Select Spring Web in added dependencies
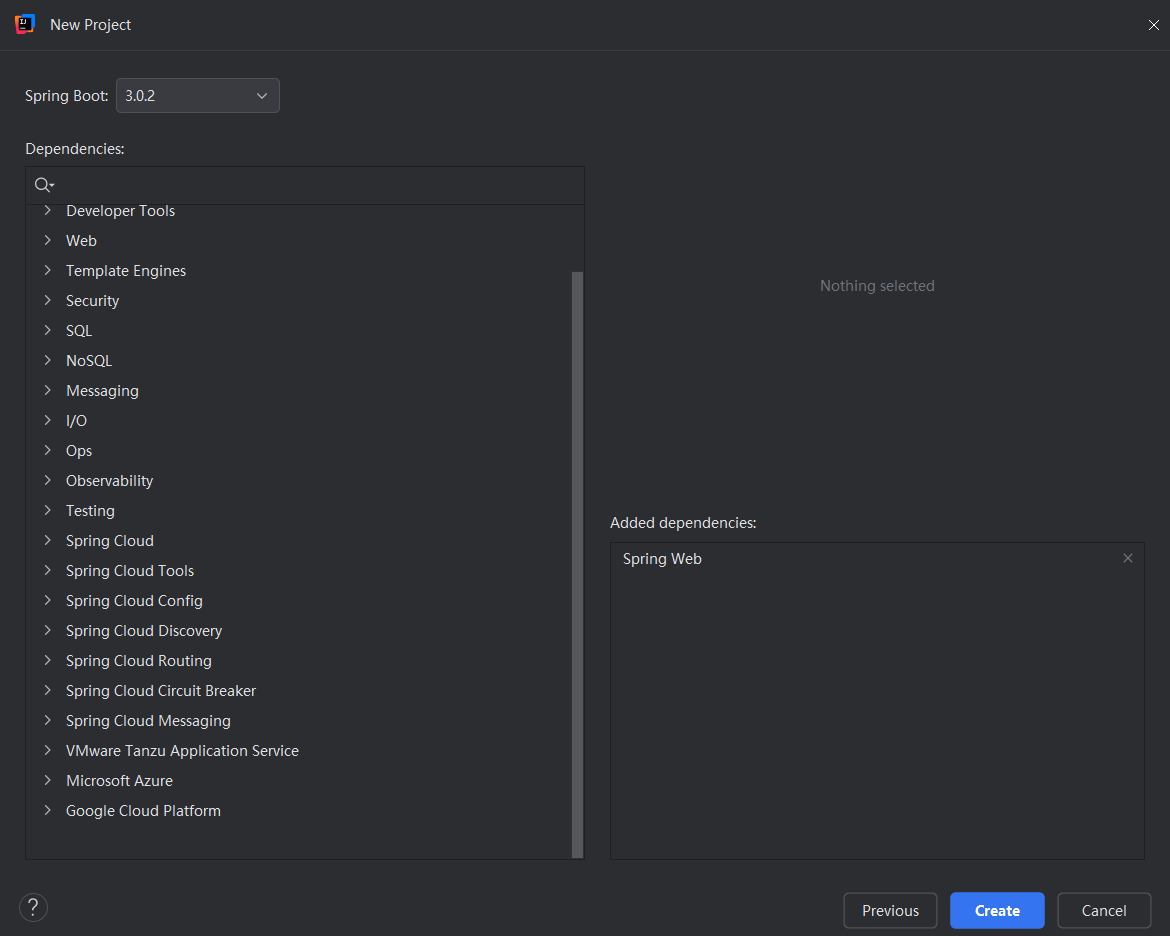Image resolution: width=1170 pixels, height=936 pixels. [x=662, y=559]
